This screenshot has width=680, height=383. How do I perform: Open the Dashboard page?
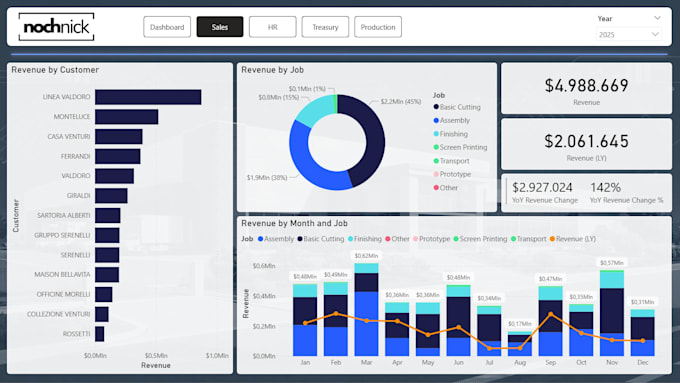tap(167, 27)
